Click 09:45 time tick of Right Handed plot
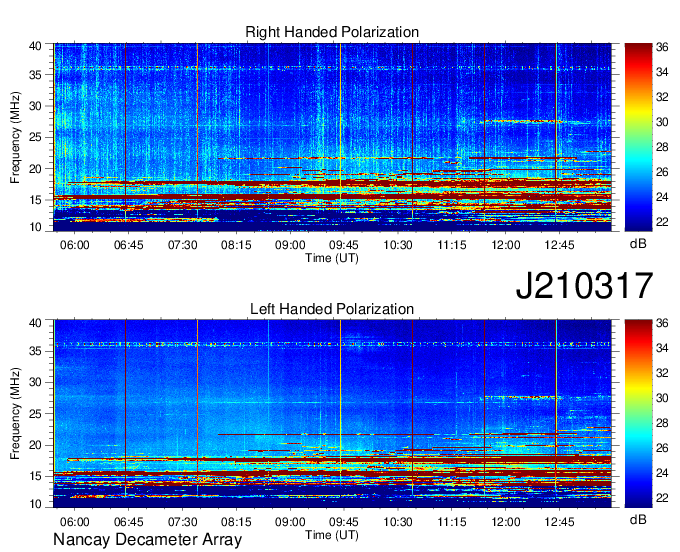This screenshot has width=680, height=552. coord(344,245)
